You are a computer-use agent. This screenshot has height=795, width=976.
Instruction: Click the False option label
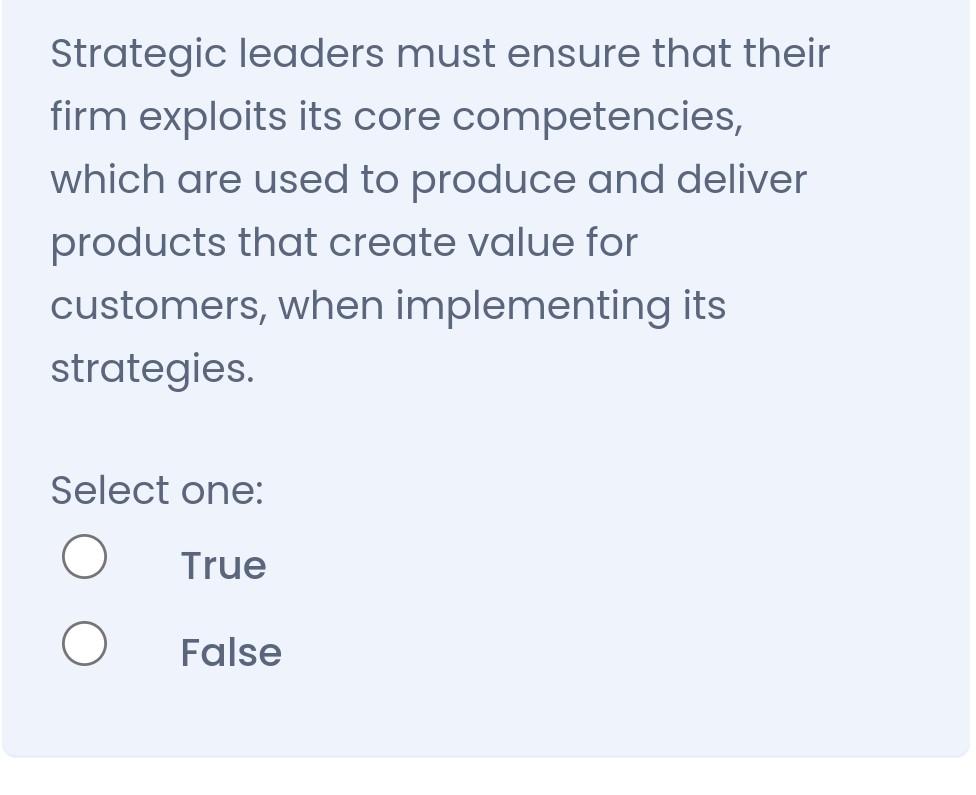point(230,652)
